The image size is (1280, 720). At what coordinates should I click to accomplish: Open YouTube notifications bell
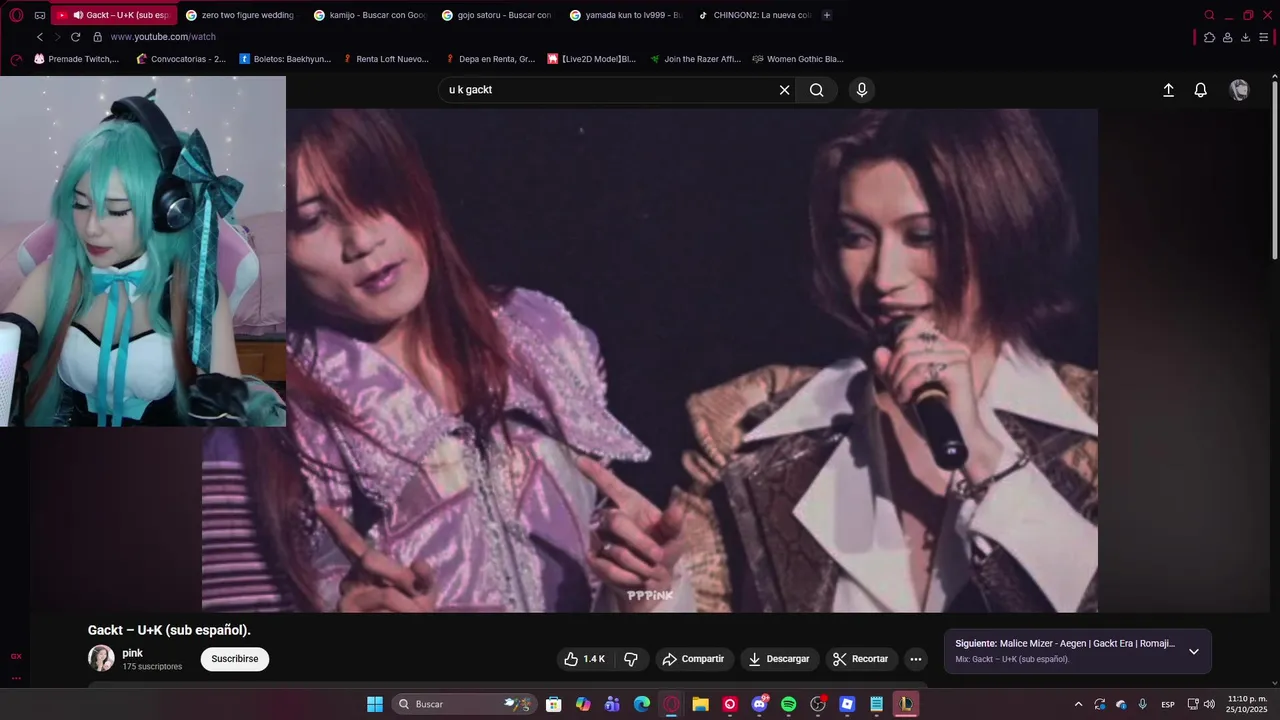pos(1201,90)
